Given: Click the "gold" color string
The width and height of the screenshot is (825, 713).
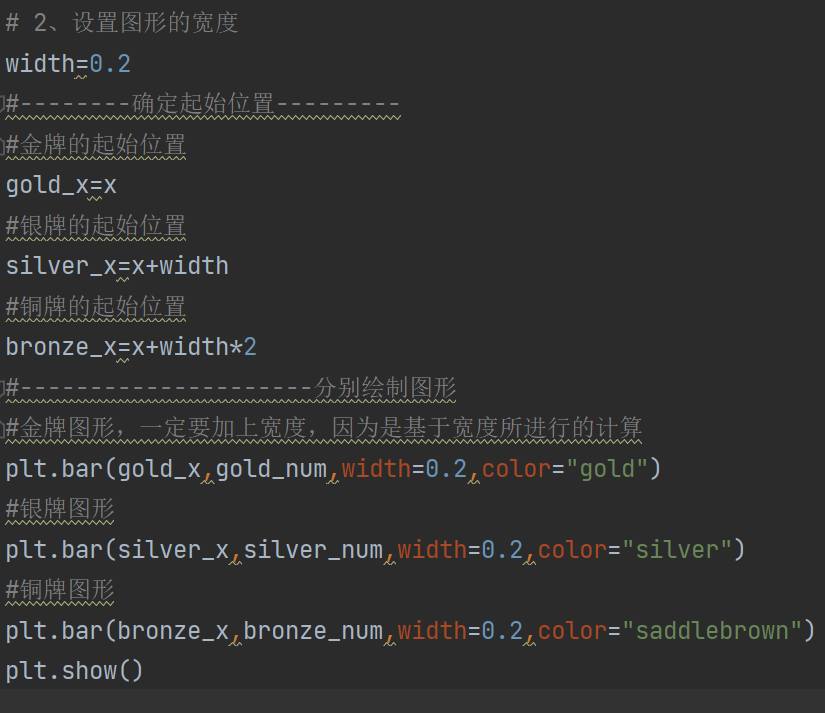Looking at the screenshot, I should coord(614,468).
